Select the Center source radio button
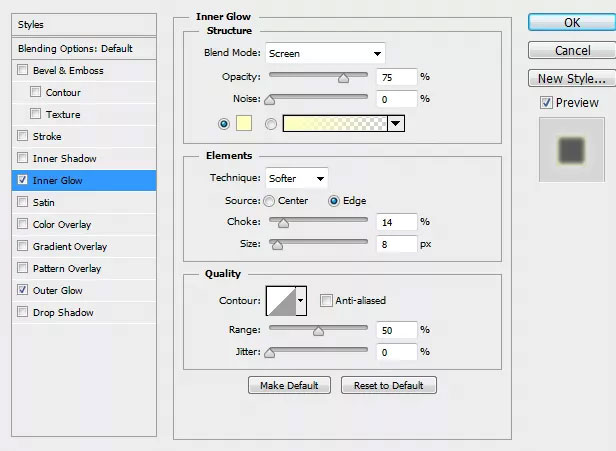The height and width of the screenshot is (451, 616). [x=269, y=201]
